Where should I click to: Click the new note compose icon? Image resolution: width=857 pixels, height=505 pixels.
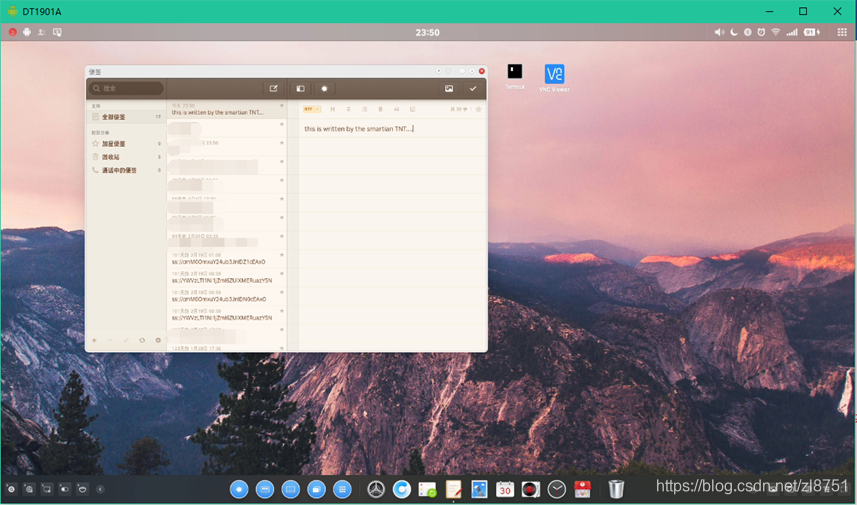tap(273, 89)
